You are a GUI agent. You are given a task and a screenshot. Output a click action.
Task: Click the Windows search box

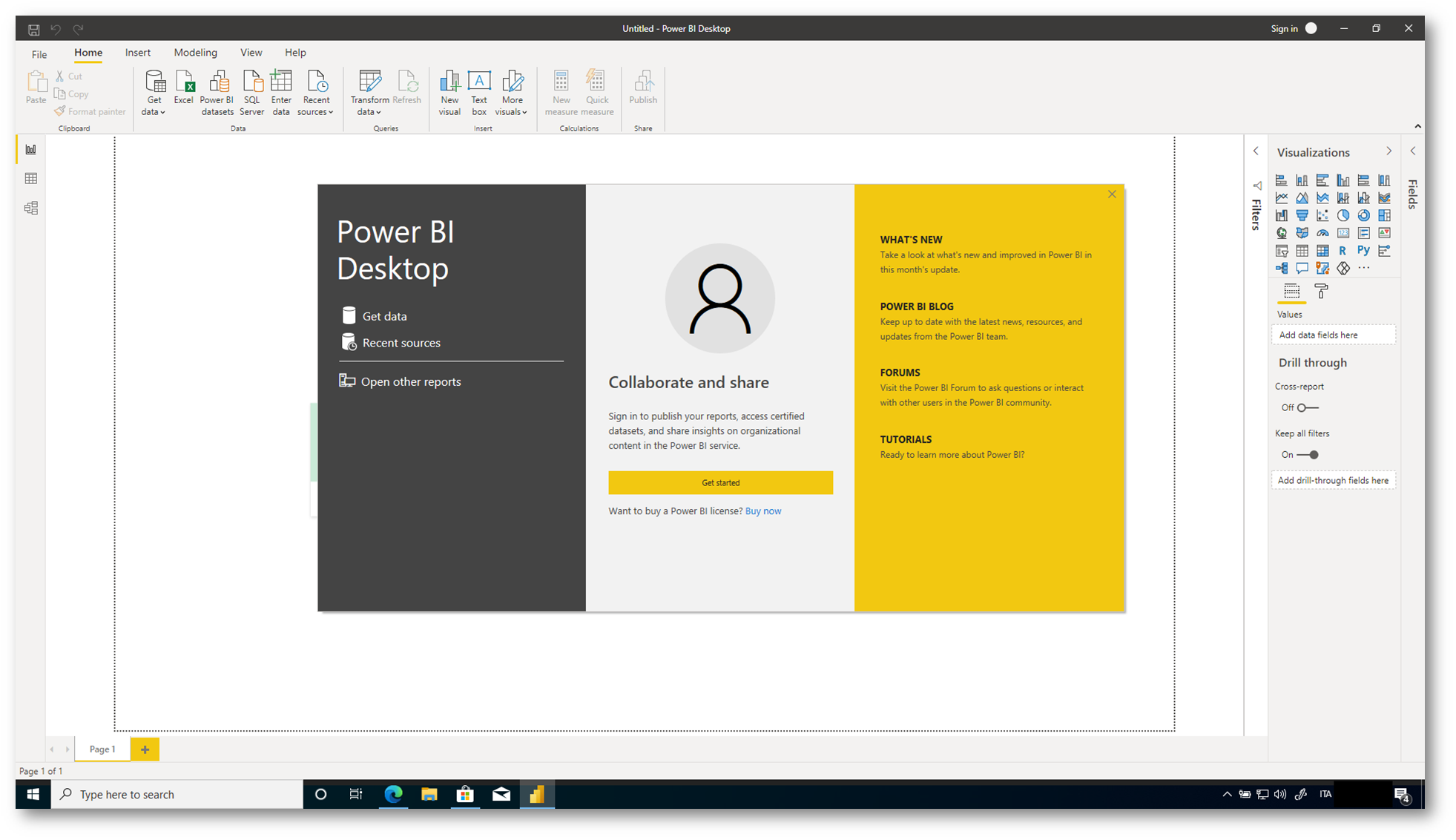[177, 794]
